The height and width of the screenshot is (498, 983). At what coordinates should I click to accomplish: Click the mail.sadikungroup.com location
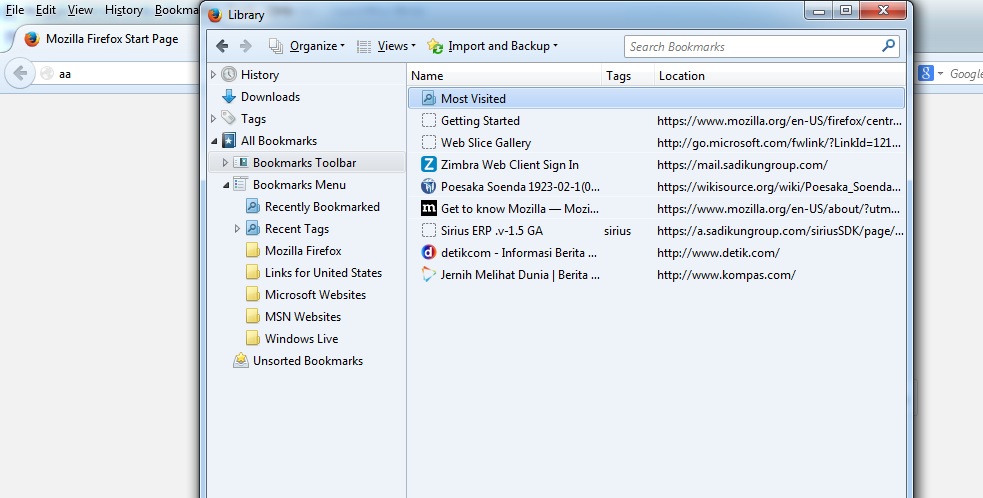[742, 165]
